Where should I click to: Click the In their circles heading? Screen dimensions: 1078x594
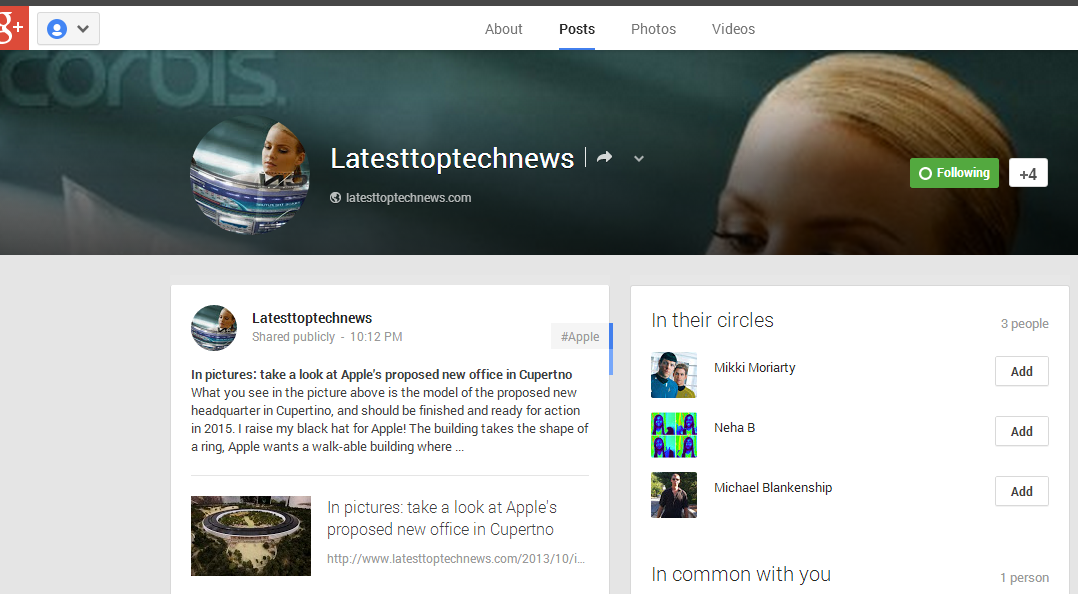point(712,320)
